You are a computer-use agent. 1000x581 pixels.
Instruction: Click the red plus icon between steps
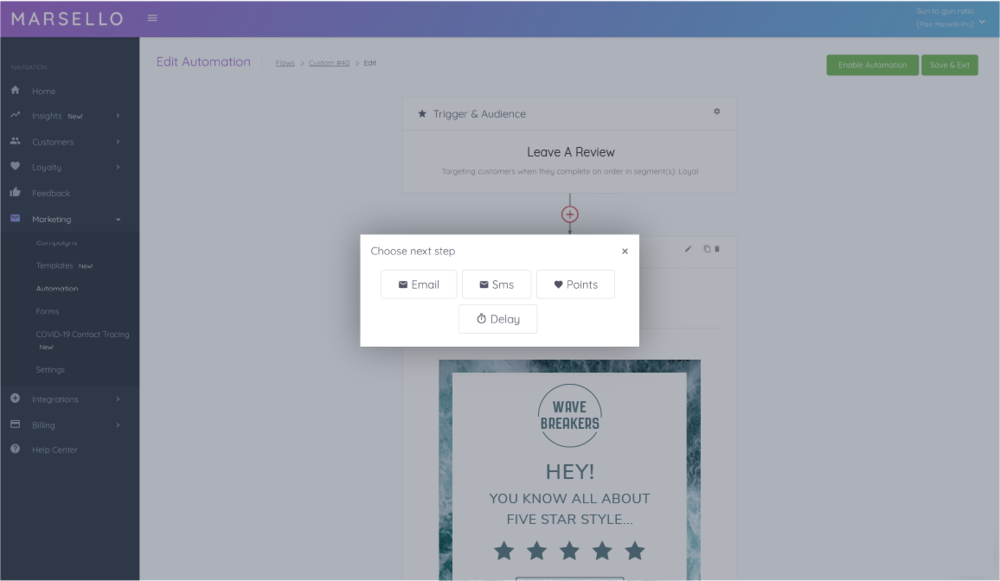tap(569, 213)
